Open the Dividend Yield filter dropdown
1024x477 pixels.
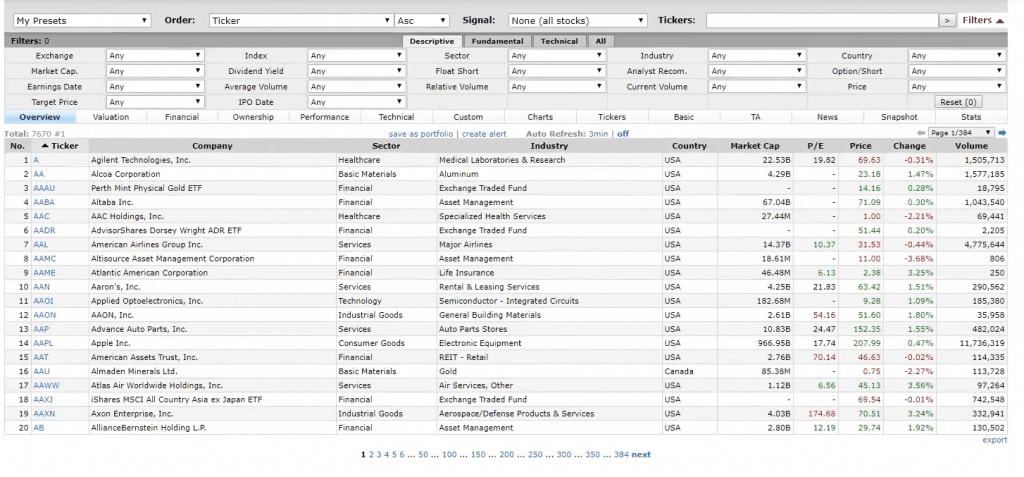tap(357, 71)
